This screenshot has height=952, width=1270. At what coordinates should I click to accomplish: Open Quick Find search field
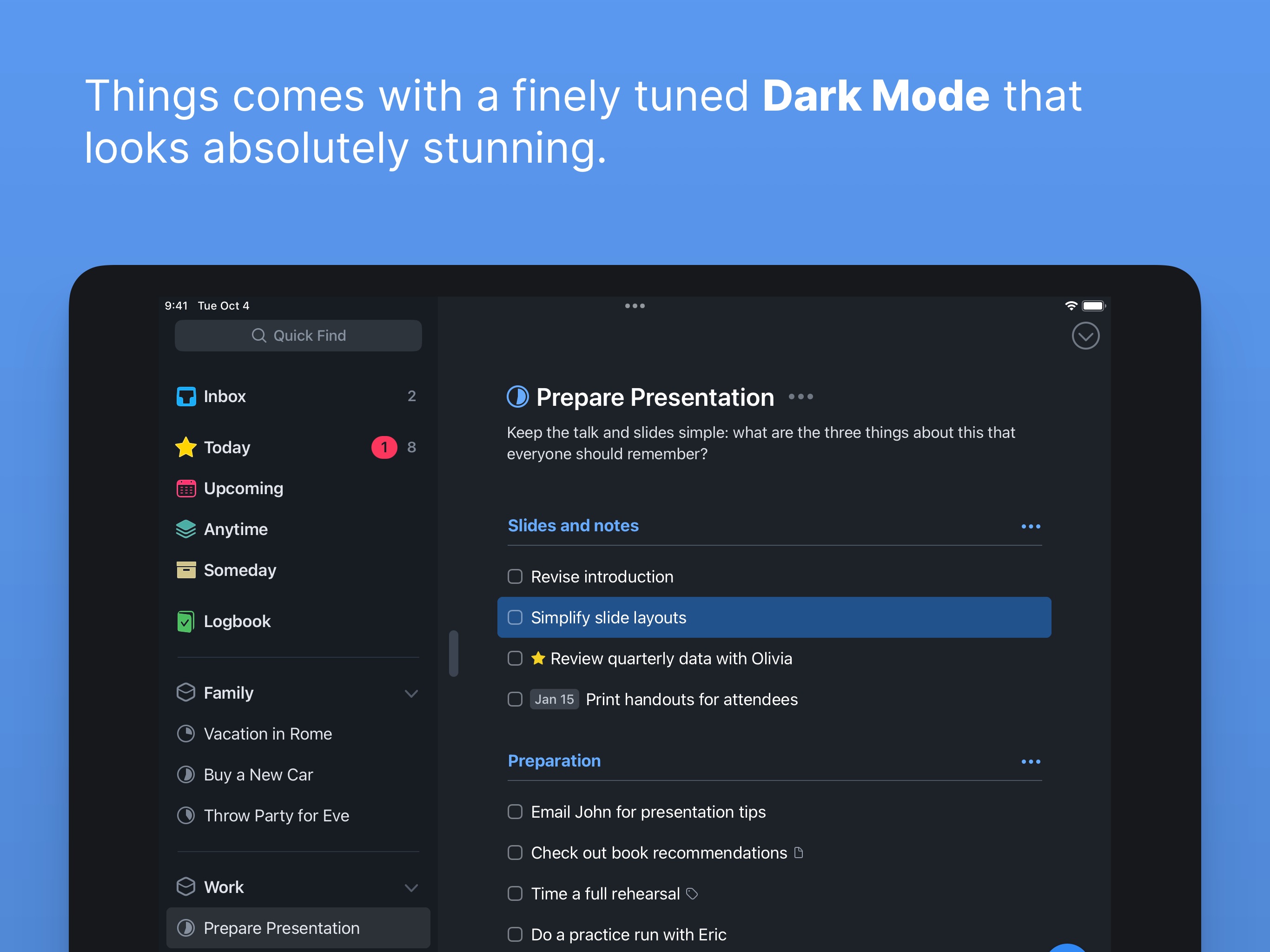297,334
